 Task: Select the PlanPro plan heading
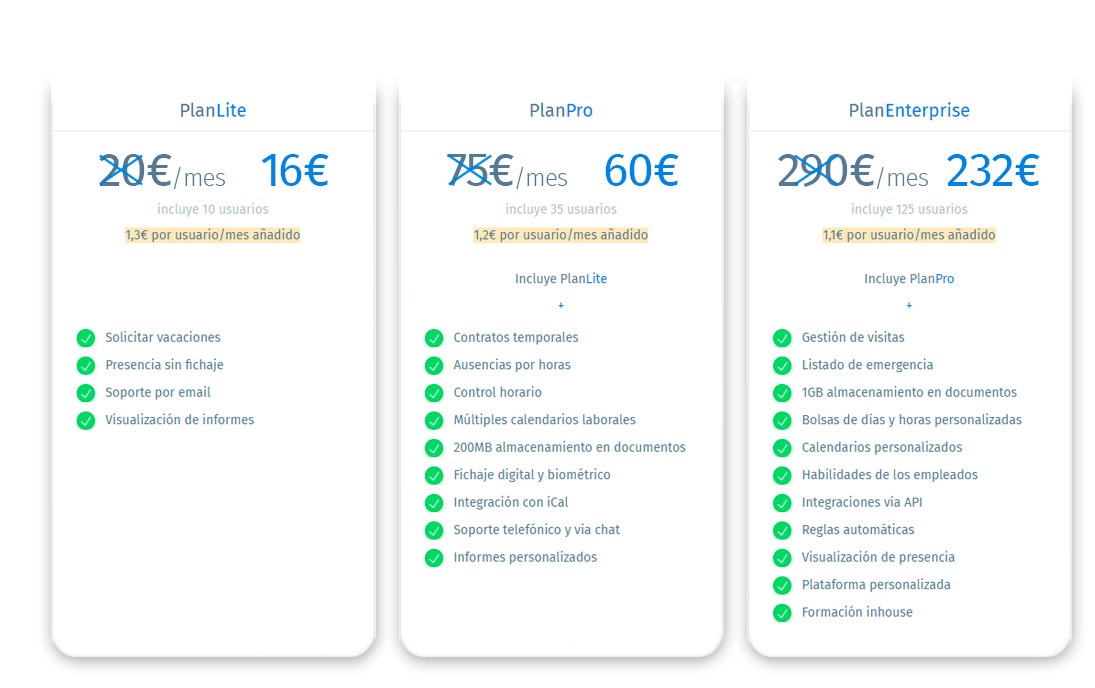[561, 111]
